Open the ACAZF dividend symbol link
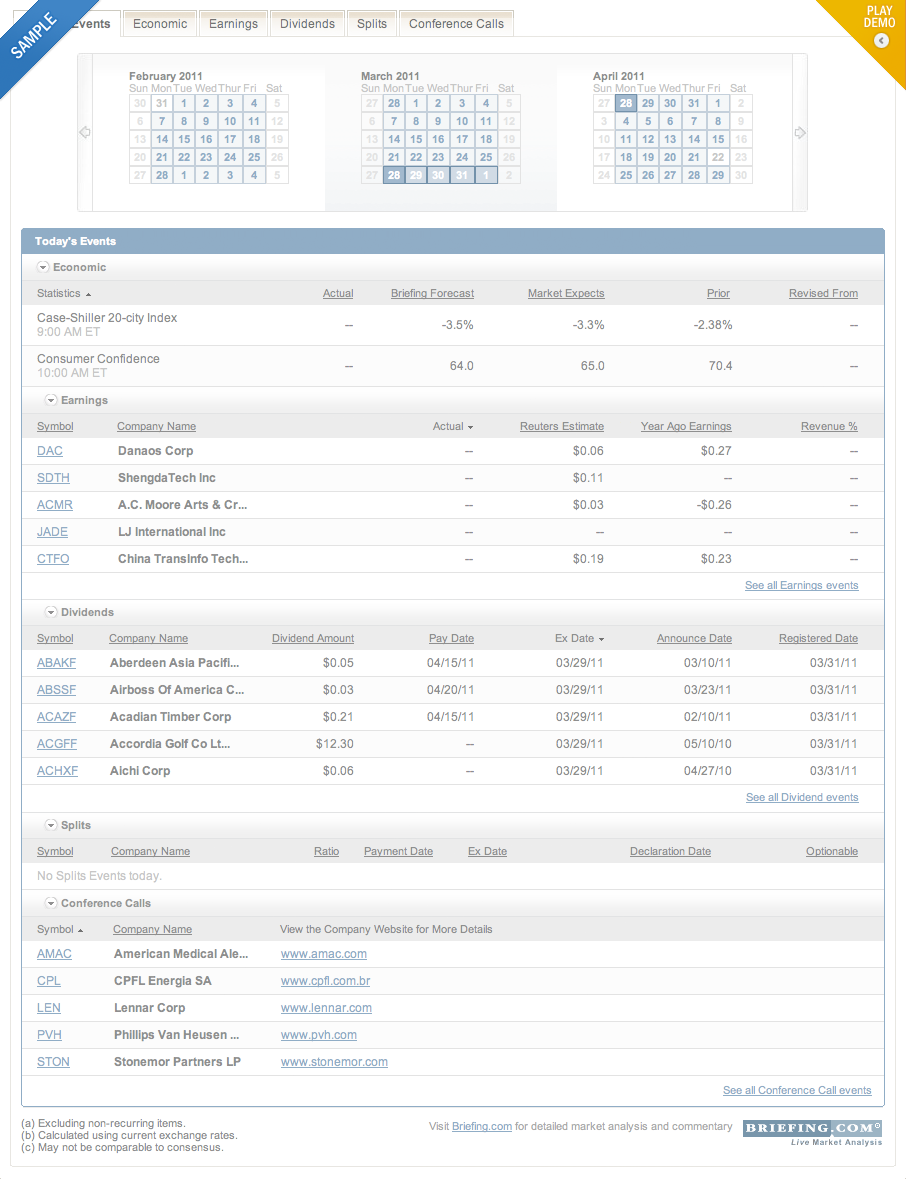The image size is (906, 1179). point(56,717)
